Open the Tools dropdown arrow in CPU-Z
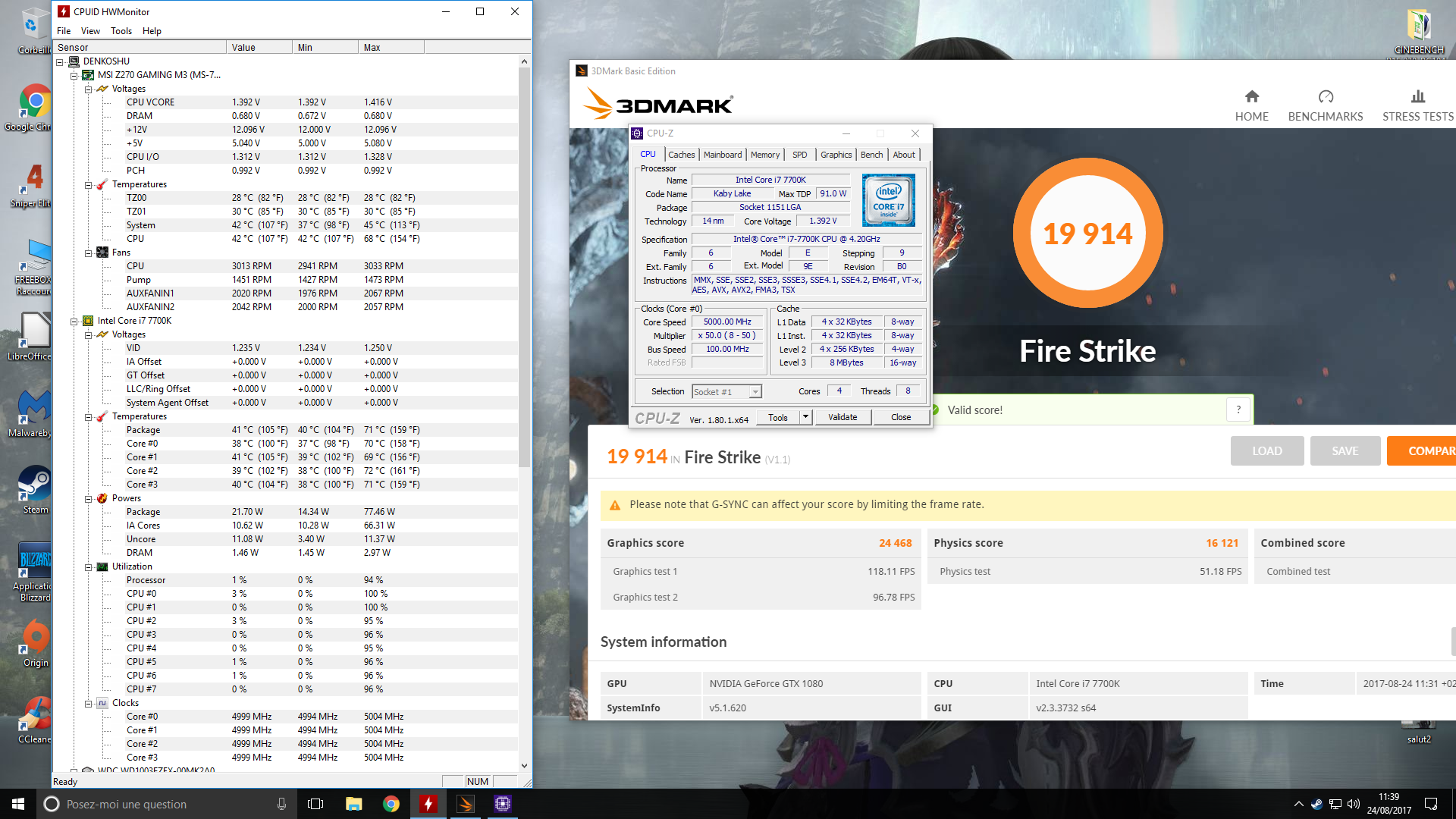This screenshot has height=819, width=1456. pos(805,417)
